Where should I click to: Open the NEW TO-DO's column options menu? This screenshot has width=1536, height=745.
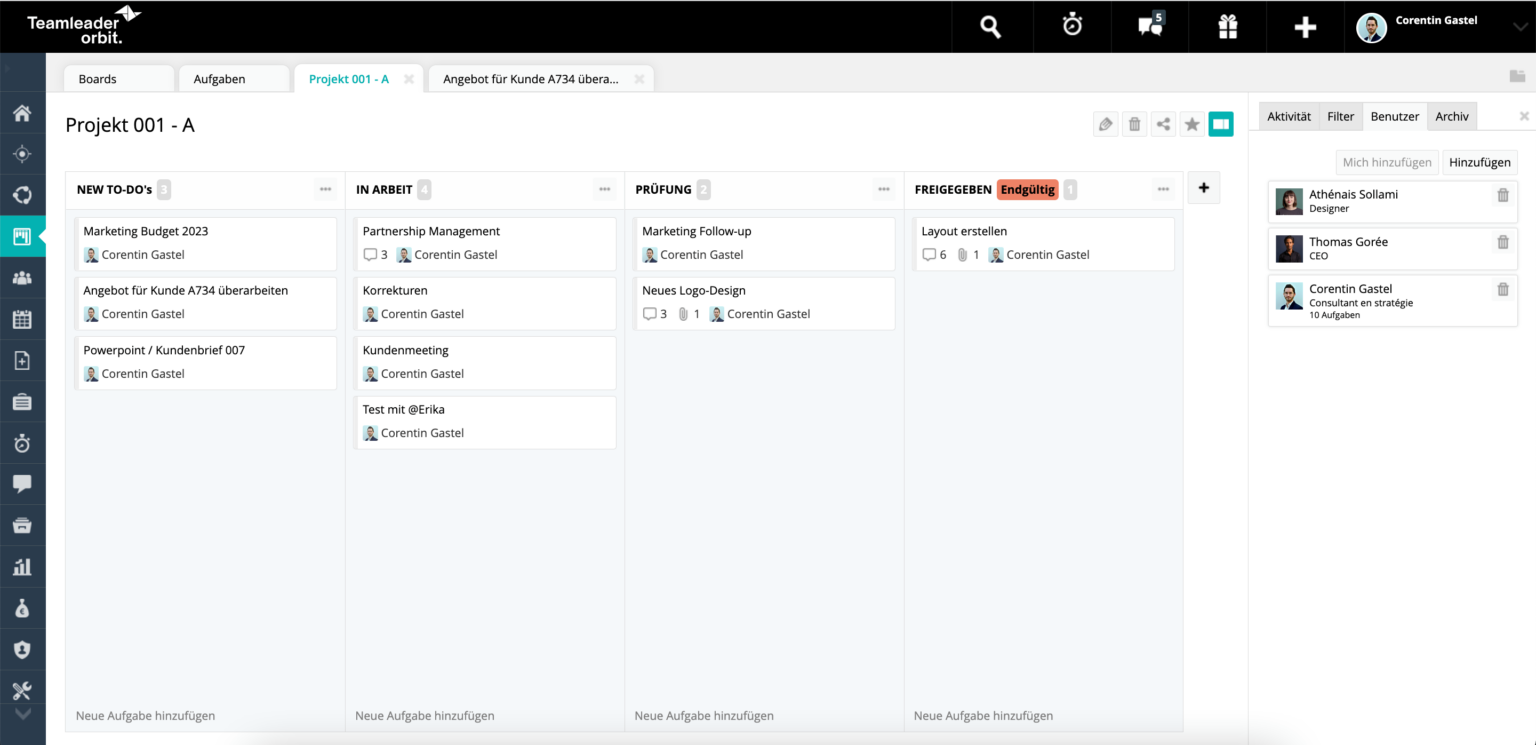(x=324, y=188)
